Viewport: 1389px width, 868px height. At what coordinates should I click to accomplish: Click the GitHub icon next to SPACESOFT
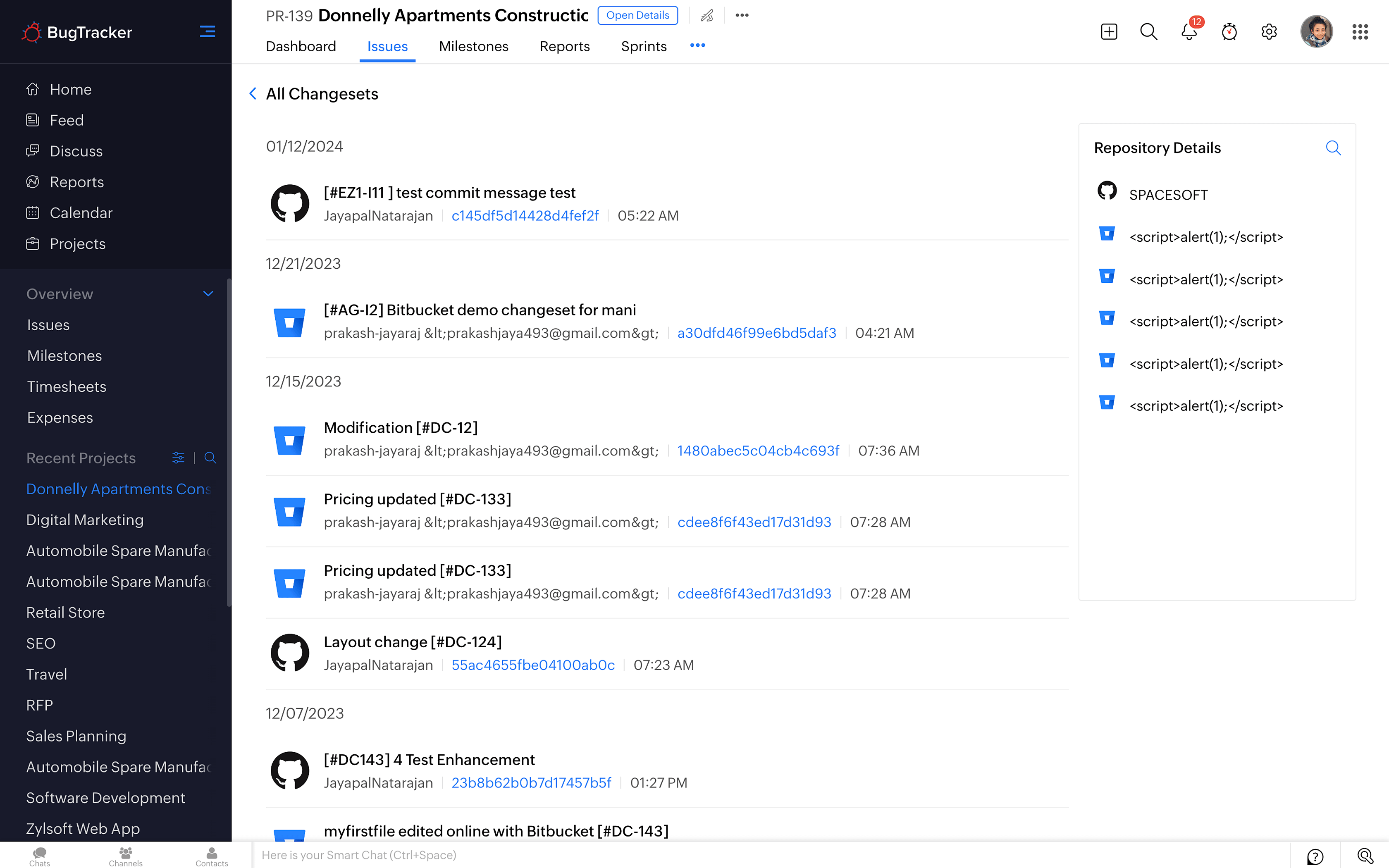1108,191
